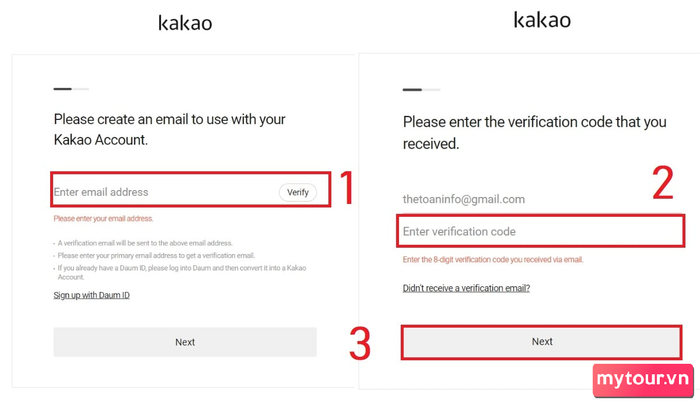The image size is (700, 405).
Task: Click the progress step bar on verification form
Action: pyautogui.click(x=420, y=90)
